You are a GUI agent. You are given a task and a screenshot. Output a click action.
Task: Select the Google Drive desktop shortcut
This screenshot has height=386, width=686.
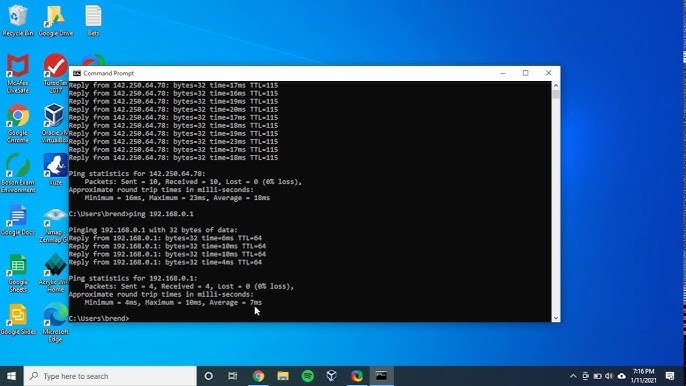[x=55, y=21]
